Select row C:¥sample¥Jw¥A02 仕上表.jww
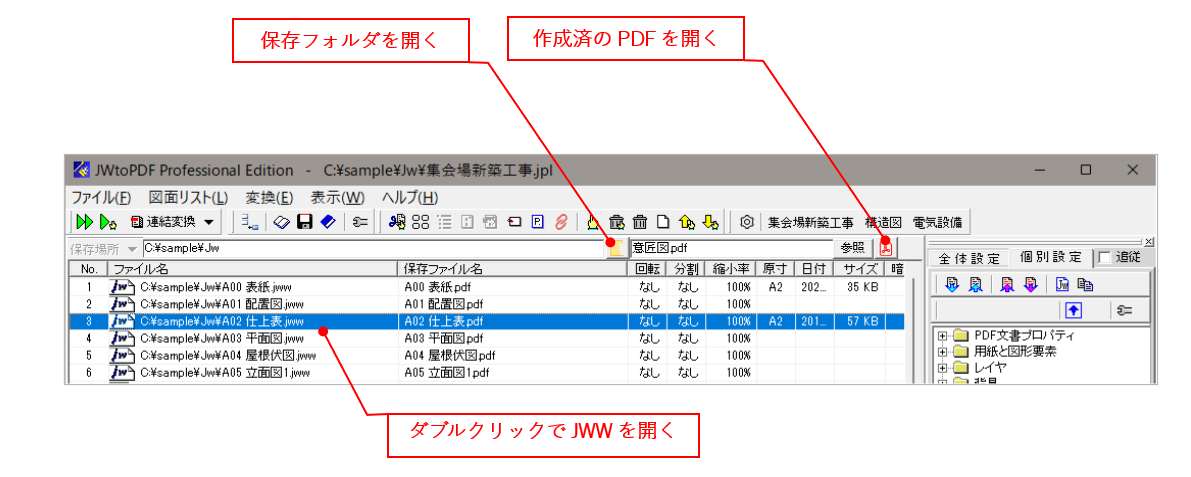The height and width of the screenshot is (477, 1191). (486, 321)
